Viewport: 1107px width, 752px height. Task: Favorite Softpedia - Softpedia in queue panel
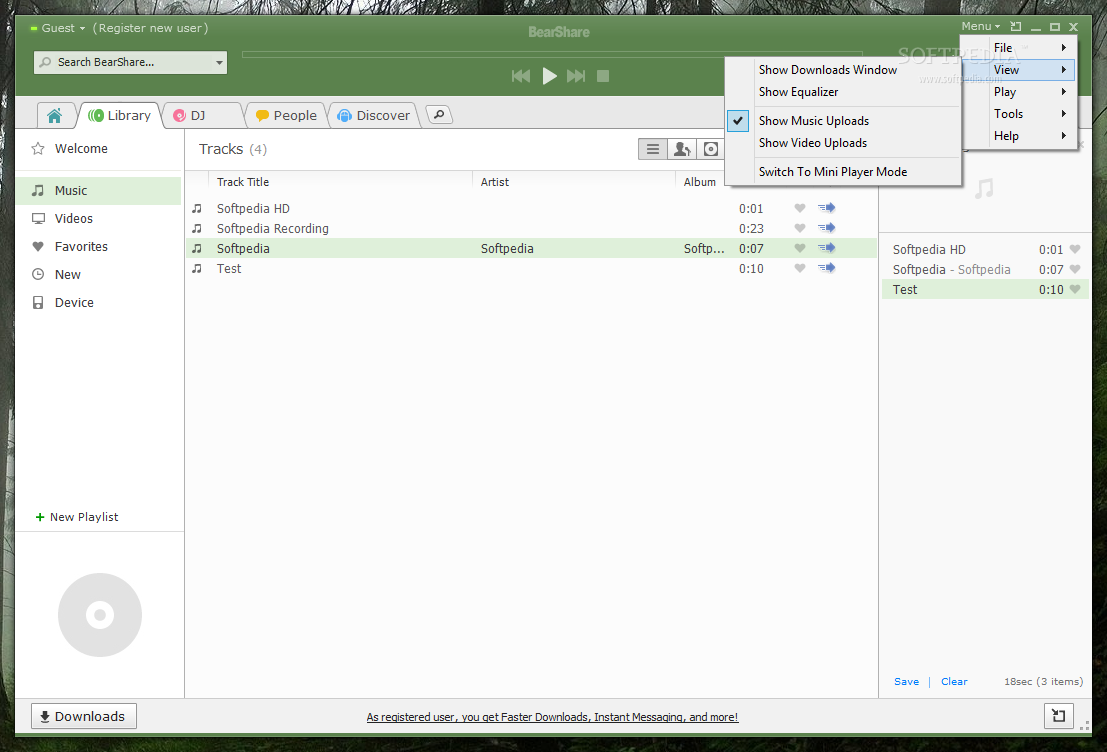[1075, 269]
